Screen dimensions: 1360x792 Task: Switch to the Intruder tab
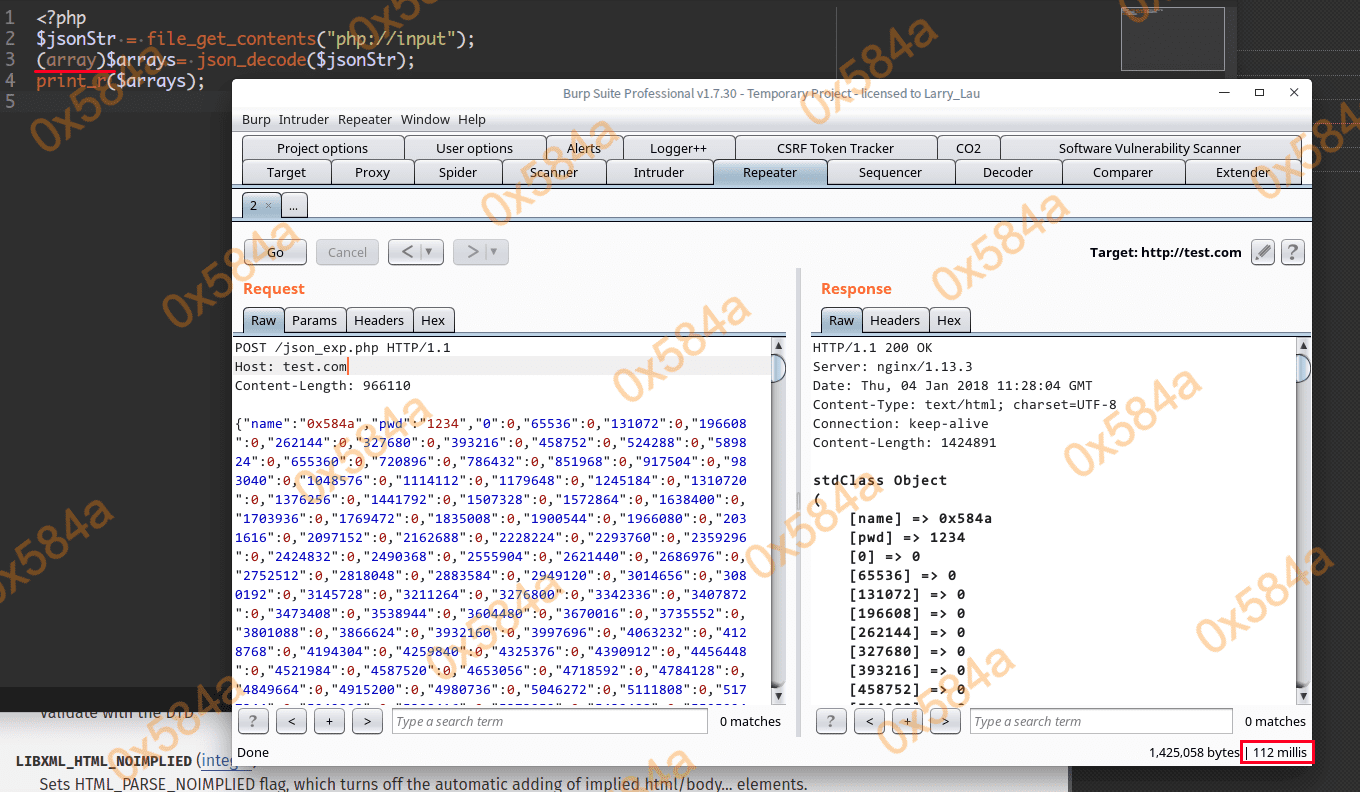tap(658, 172)
